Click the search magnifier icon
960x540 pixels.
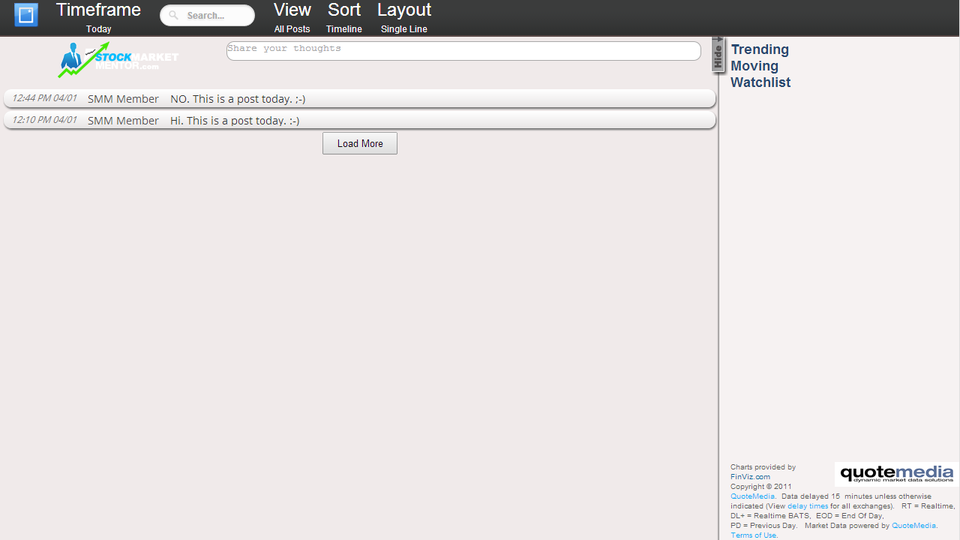coord(174,16)
